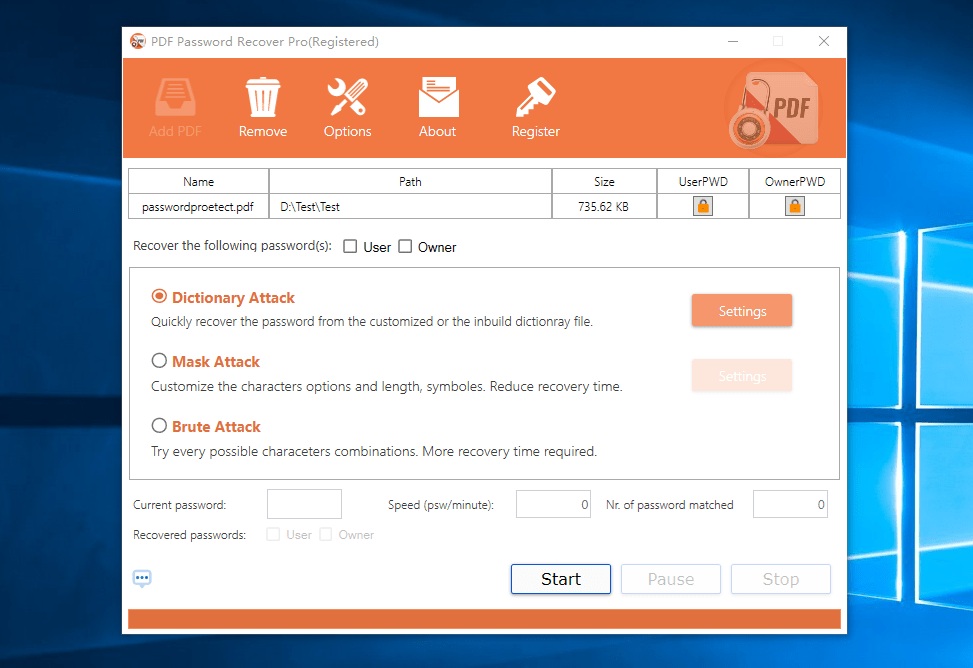Open Settings for Dictionary Attack
This screenshot has width=973, height=668.
click(742, 310)
